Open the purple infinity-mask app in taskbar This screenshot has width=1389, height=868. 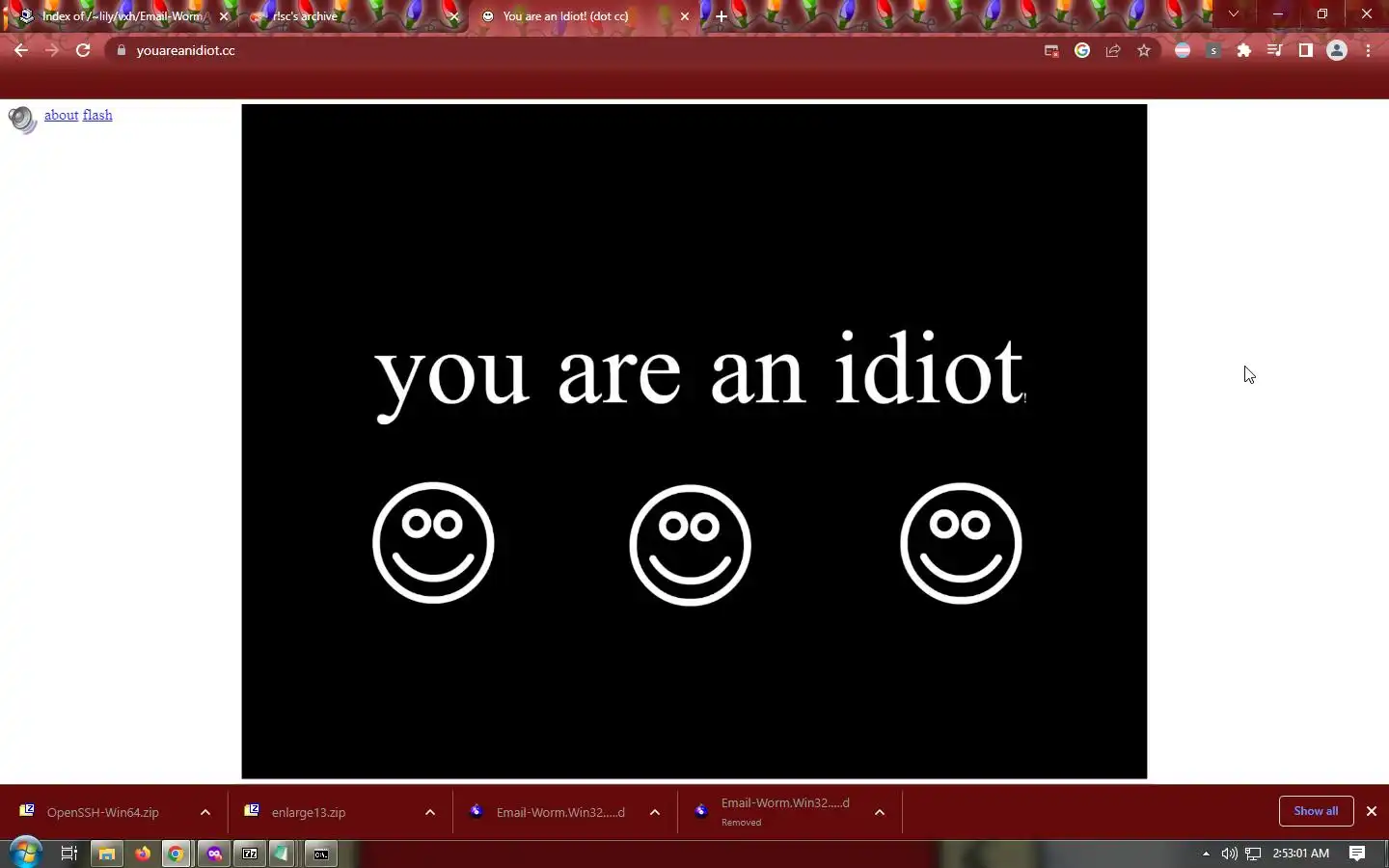click(214, 854)
